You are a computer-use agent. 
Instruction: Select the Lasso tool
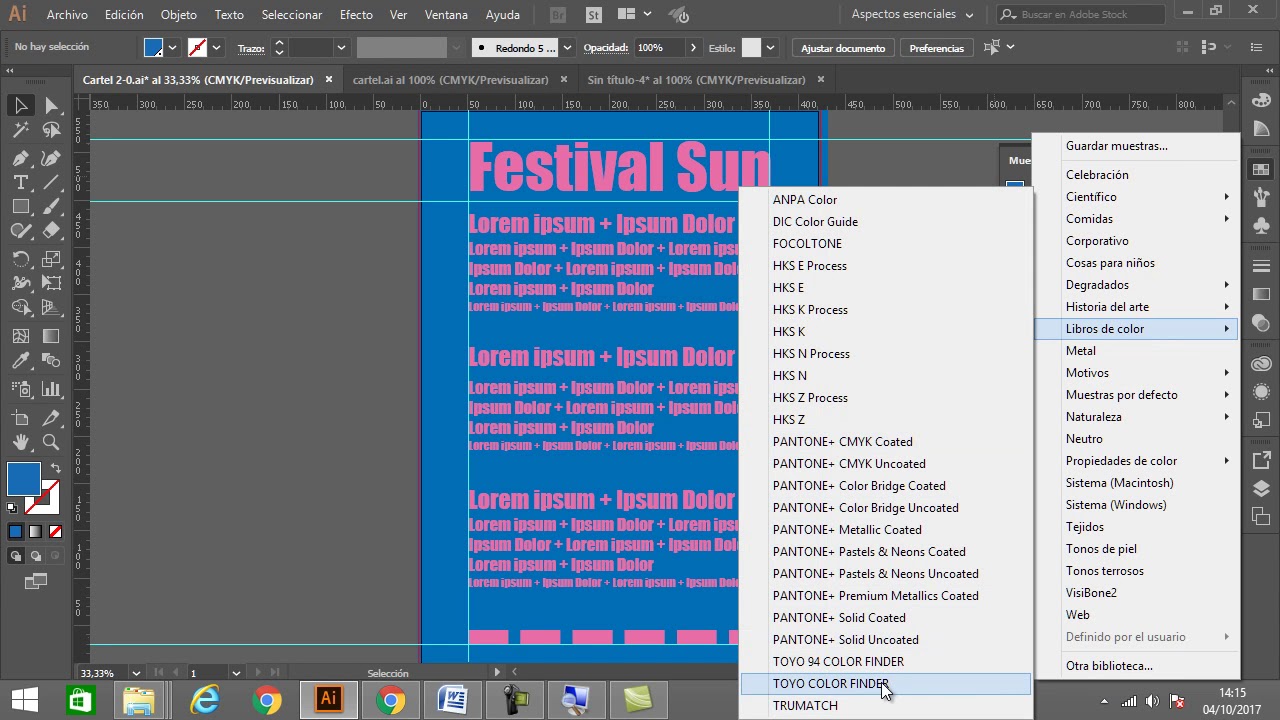(x=51, y=130)
